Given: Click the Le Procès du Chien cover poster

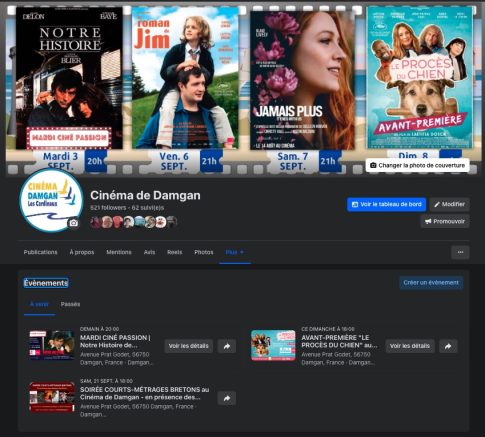Looking at the screenshot, I should tap(420, 78).
